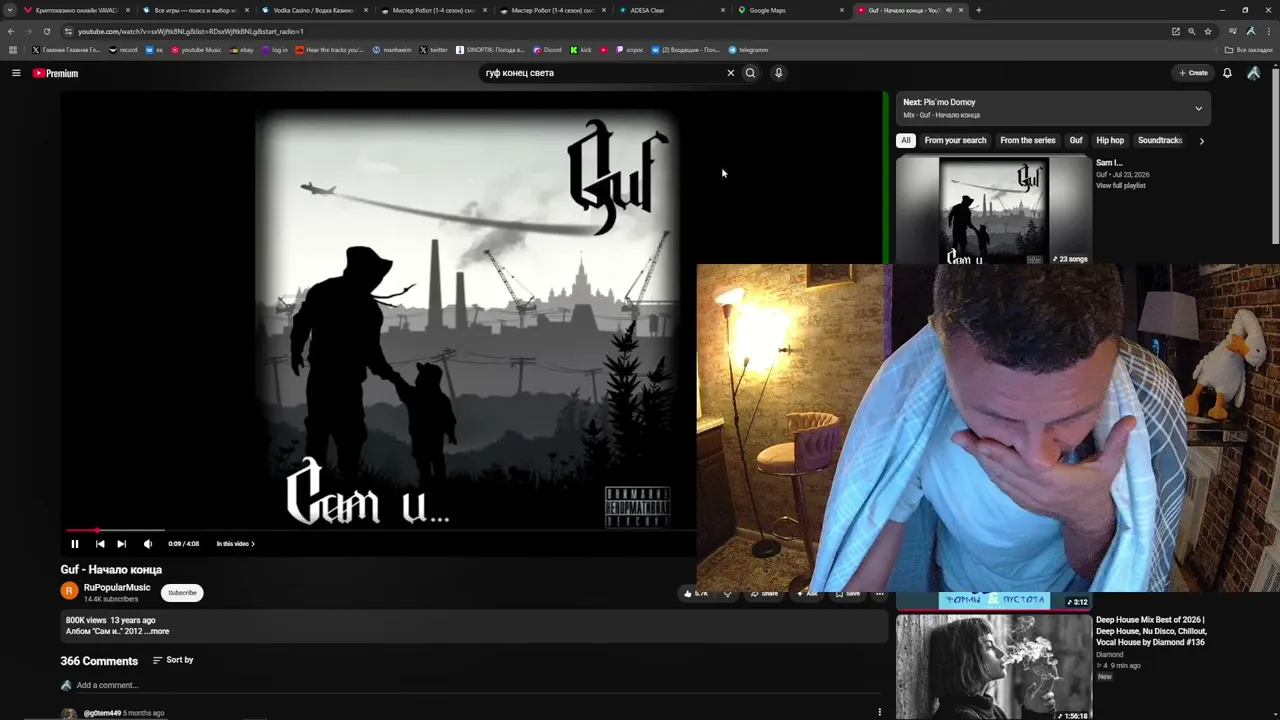Pause the Guf video
1280x720 pixels.
coord(75,544)
